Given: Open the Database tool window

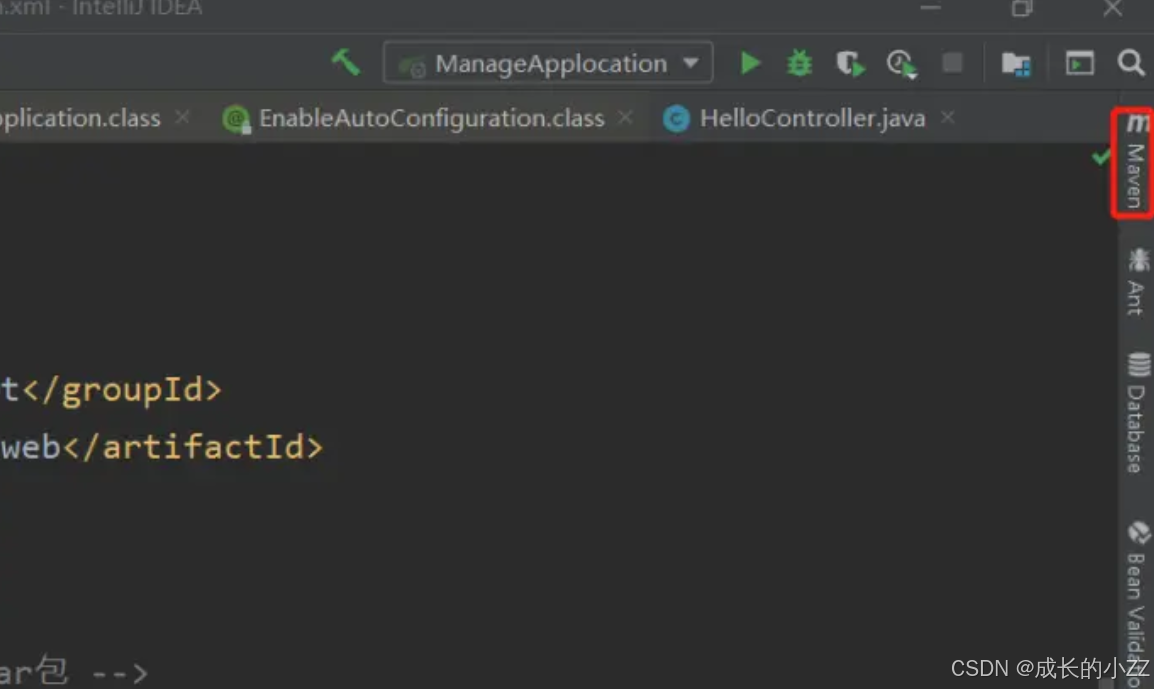Looking at the screenshot, I should point(1136,413).
